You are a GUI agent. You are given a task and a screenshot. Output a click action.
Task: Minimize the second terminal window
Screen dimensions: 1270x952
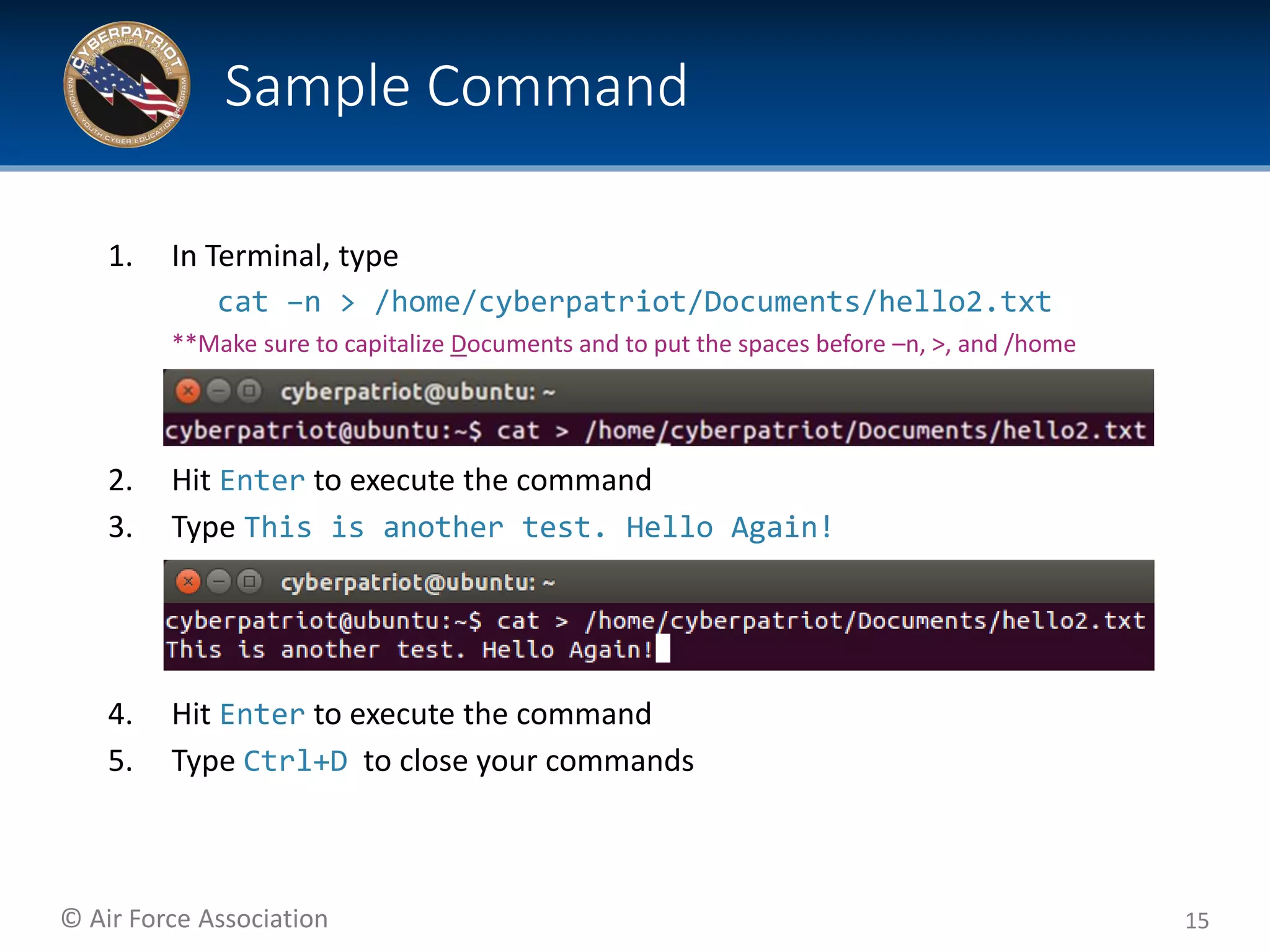218,581
